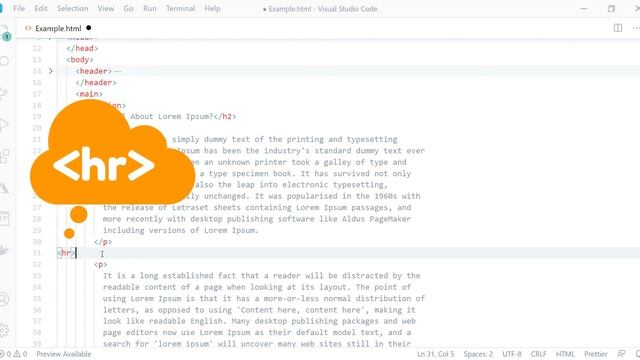The width and height of the screenshot is (640, 360).
Task: Change the HTML language mode
Action: [x=565, y=354]
